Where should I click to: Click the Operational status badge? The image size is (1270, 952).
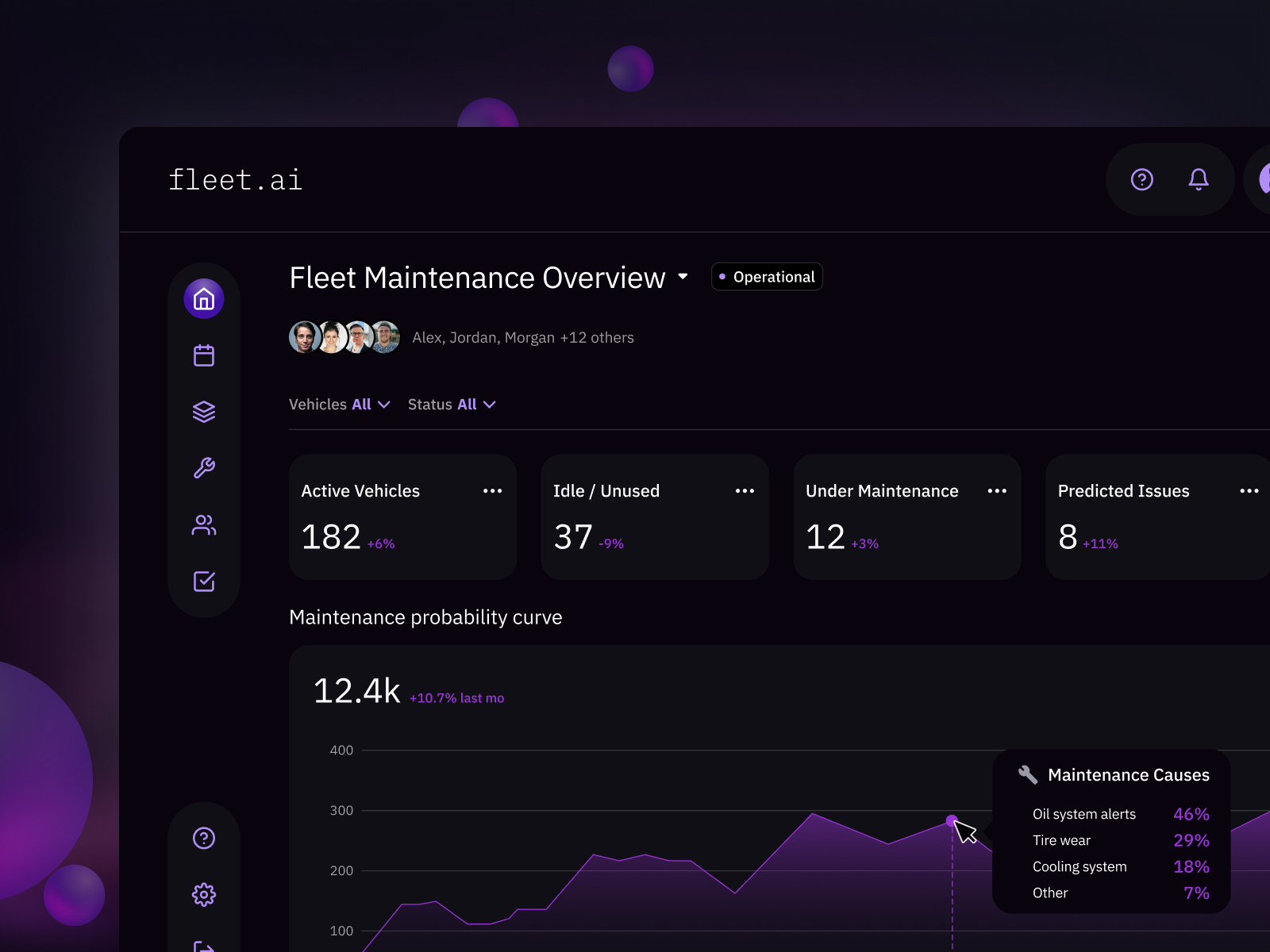pos(766,277)
